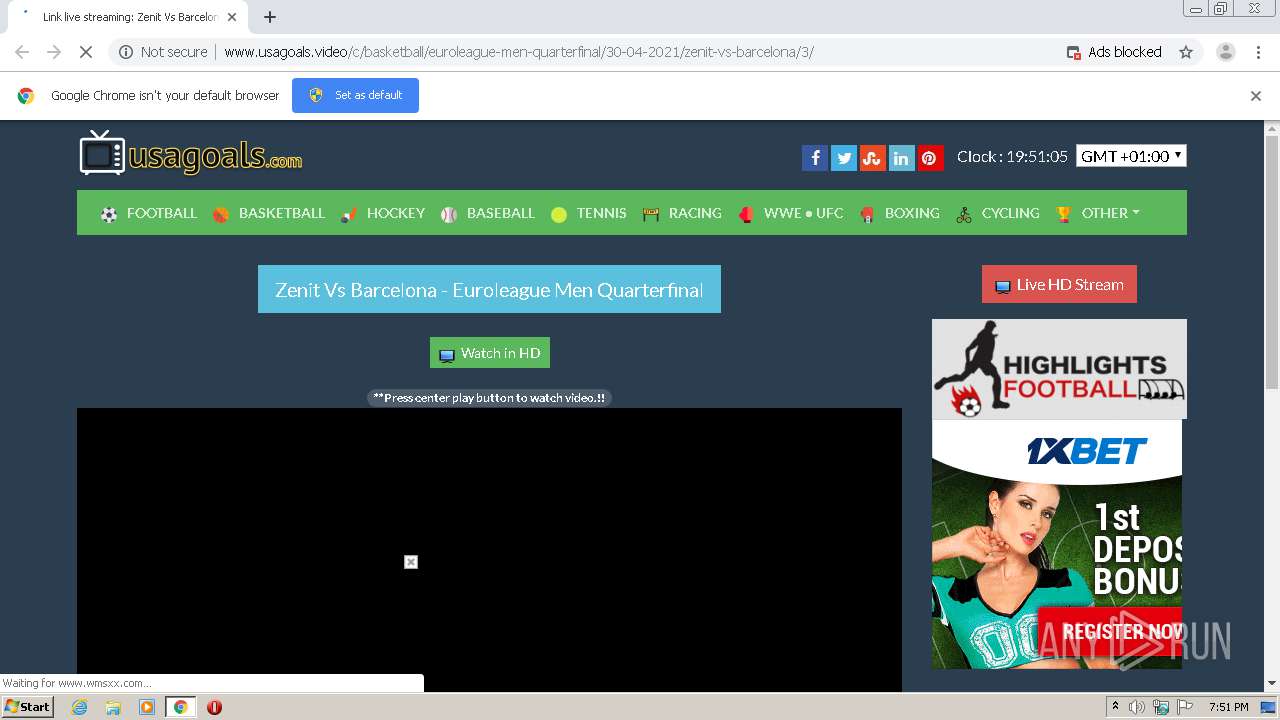View site information for Not secure
The height and width of the screenshot is (720, 1280).
(164, 52)
